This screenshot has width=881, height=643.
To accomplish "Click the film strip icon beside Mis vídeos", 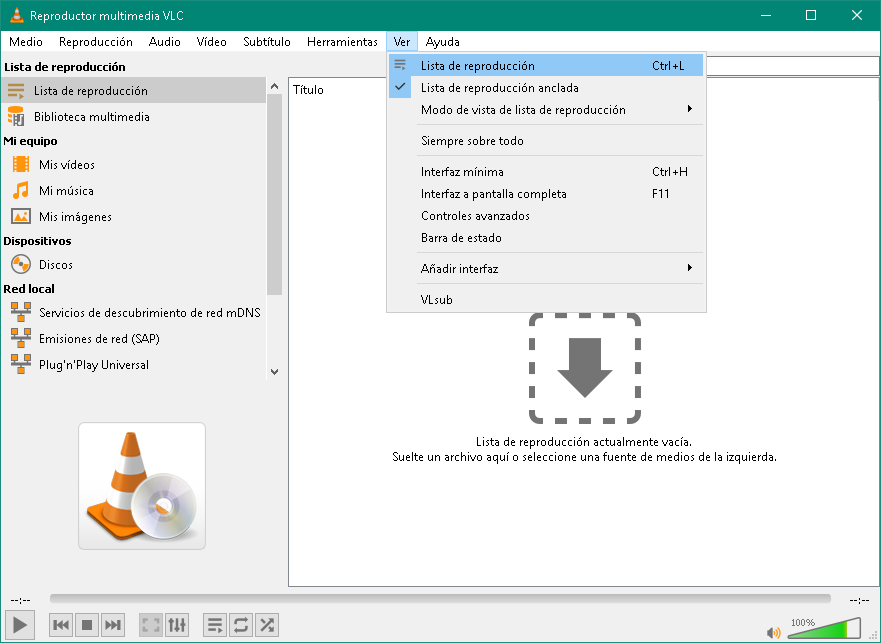I will click(x=21, y=164).
